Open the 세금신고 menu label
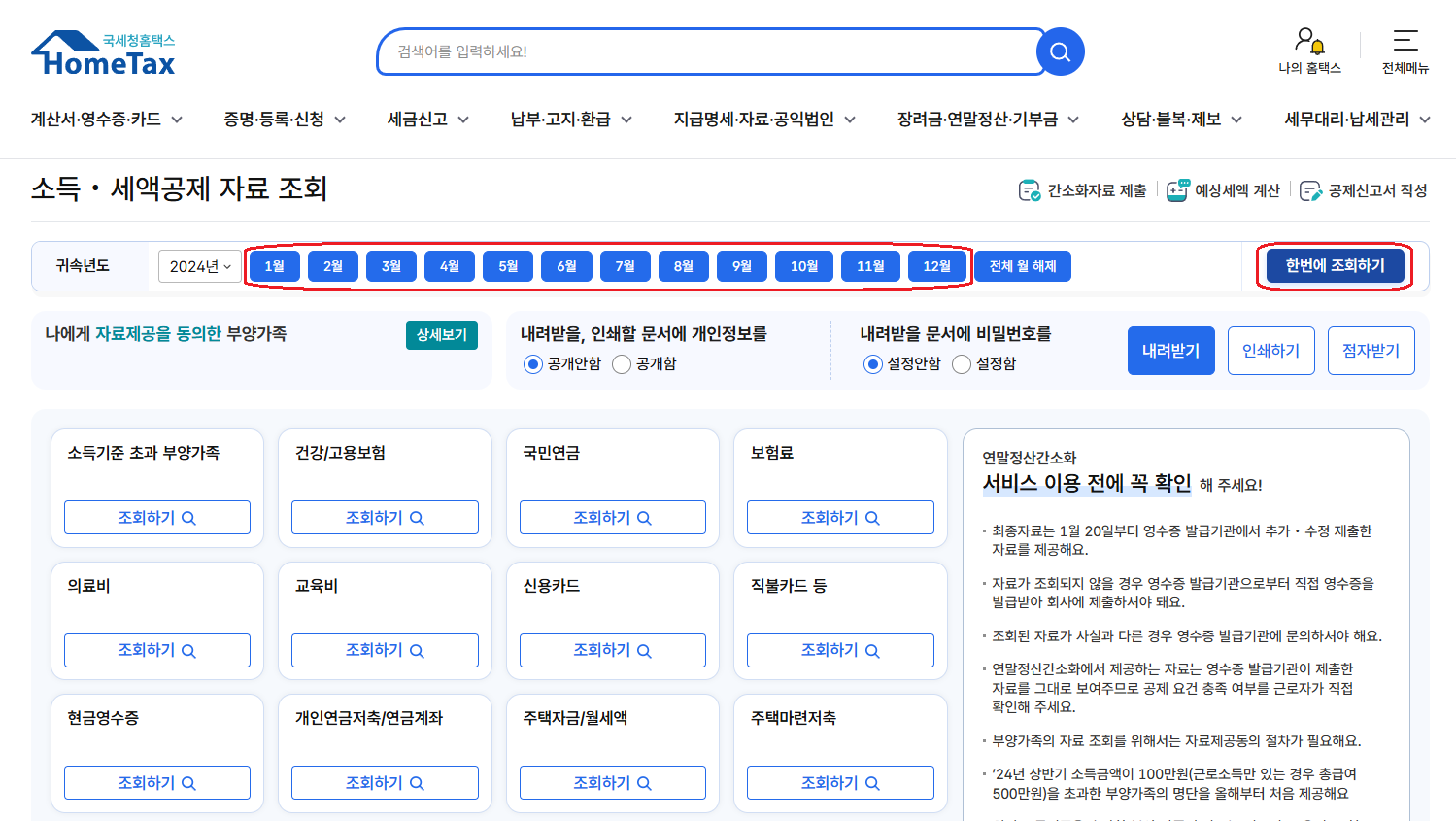The height and width of the screenshot is (821, 1456). [418, 119]
